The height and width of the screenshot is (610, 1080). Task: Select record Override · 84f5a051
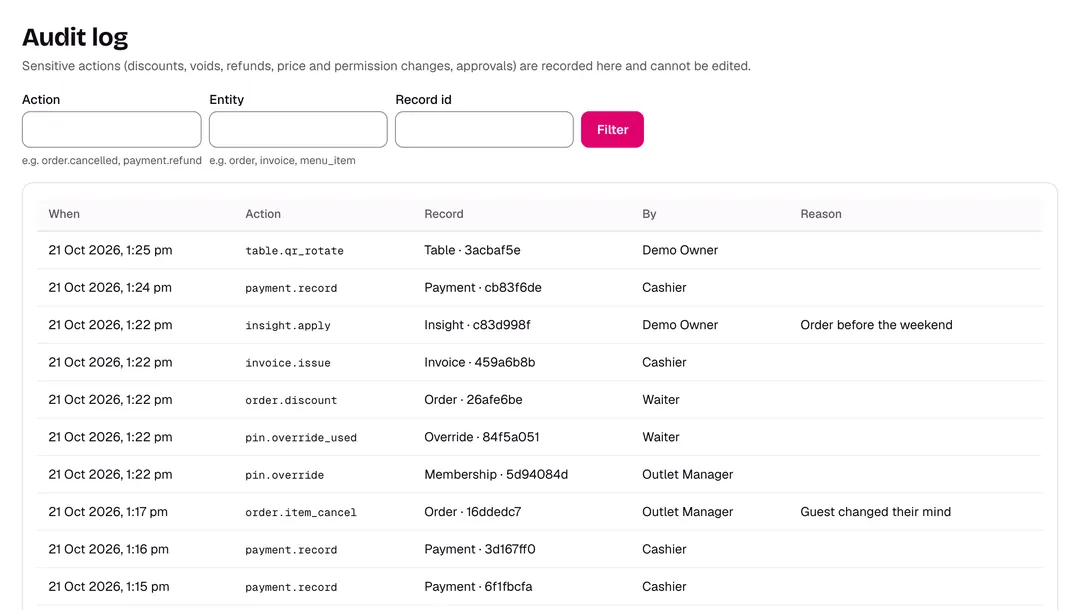[x=482, y=437]
